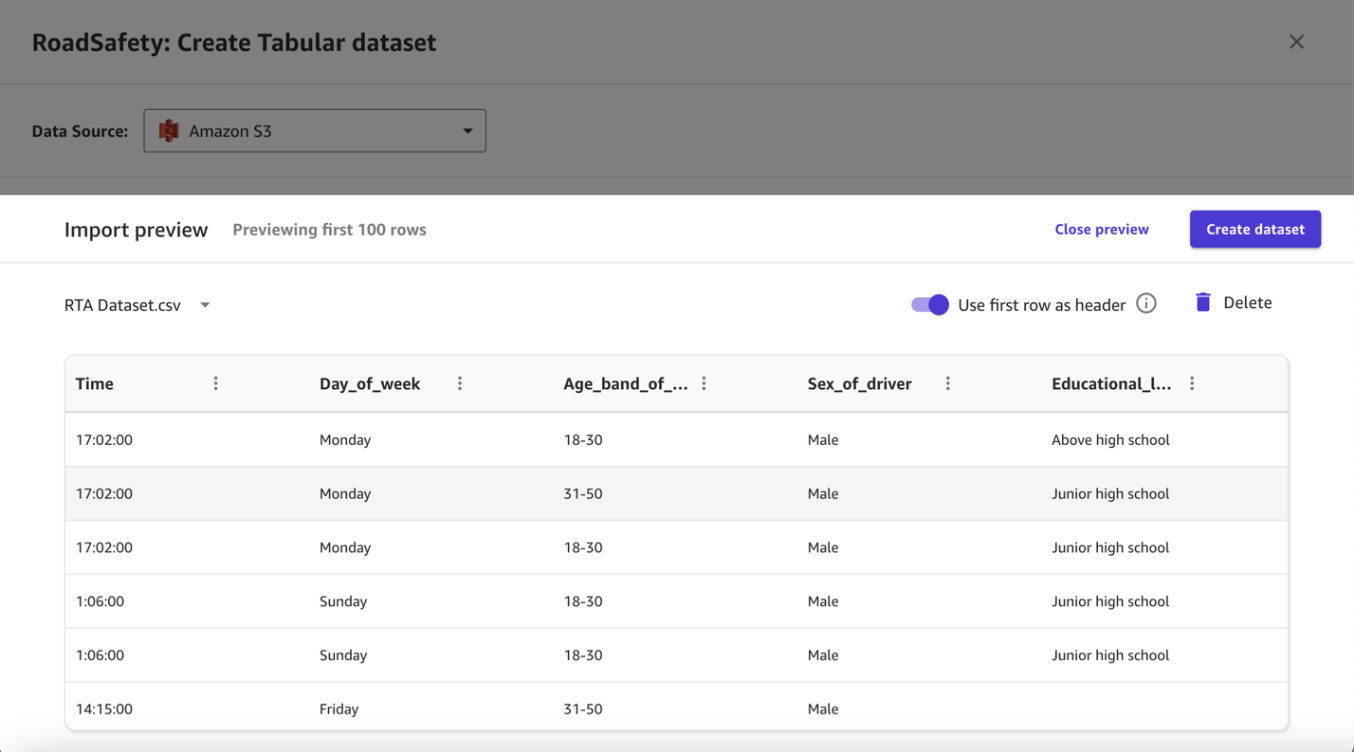Select the Sex_of_driver column header
The height and width of the screenshot is (752, 1354).
pos(859,384)
